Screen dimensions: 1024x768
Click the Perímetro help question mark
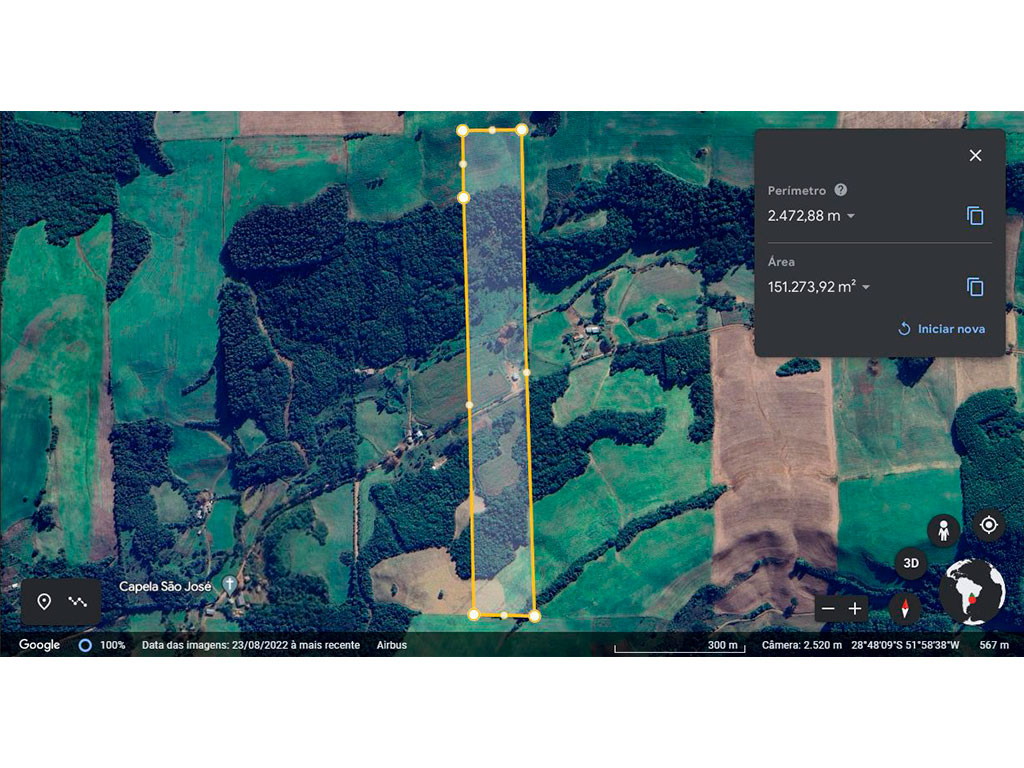pos(841,190)
